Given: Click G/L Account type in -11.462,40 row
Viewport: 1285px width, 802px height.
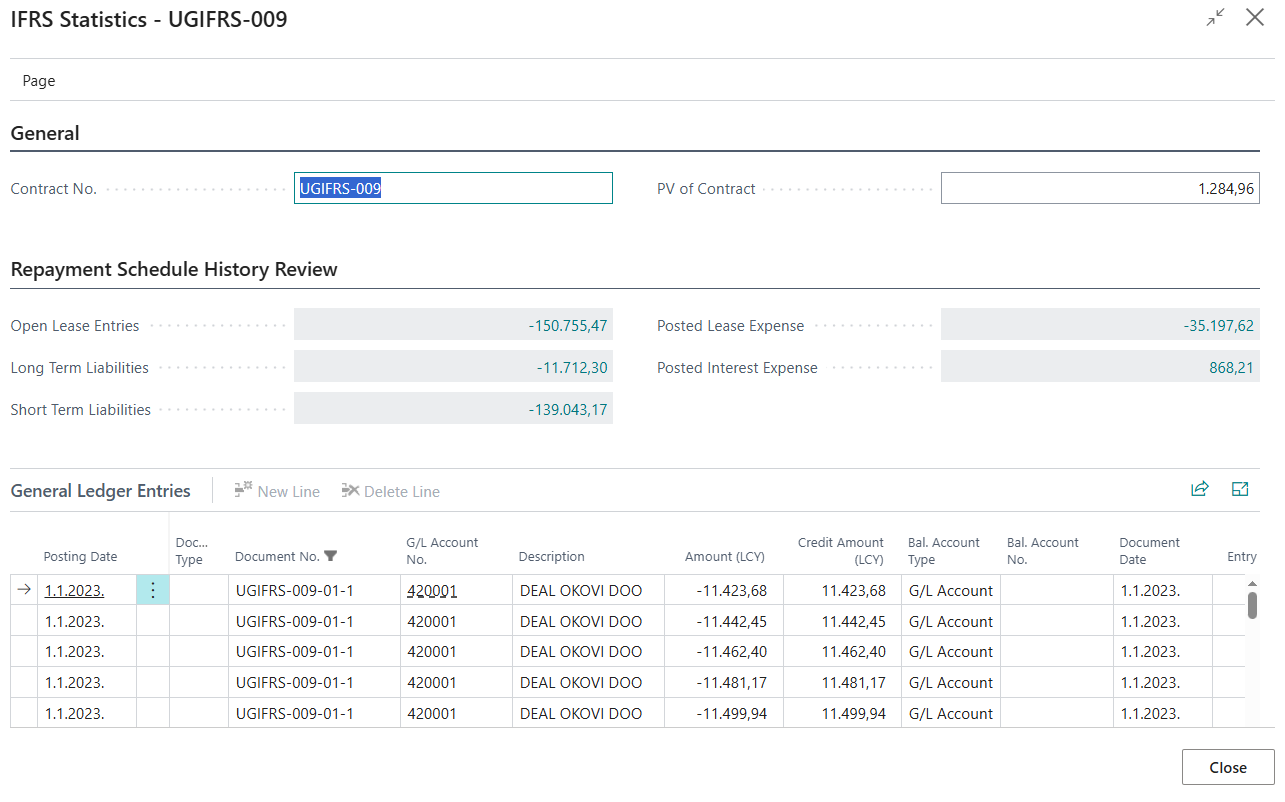Looking at the screenshot, I should [x=951, y=652].
